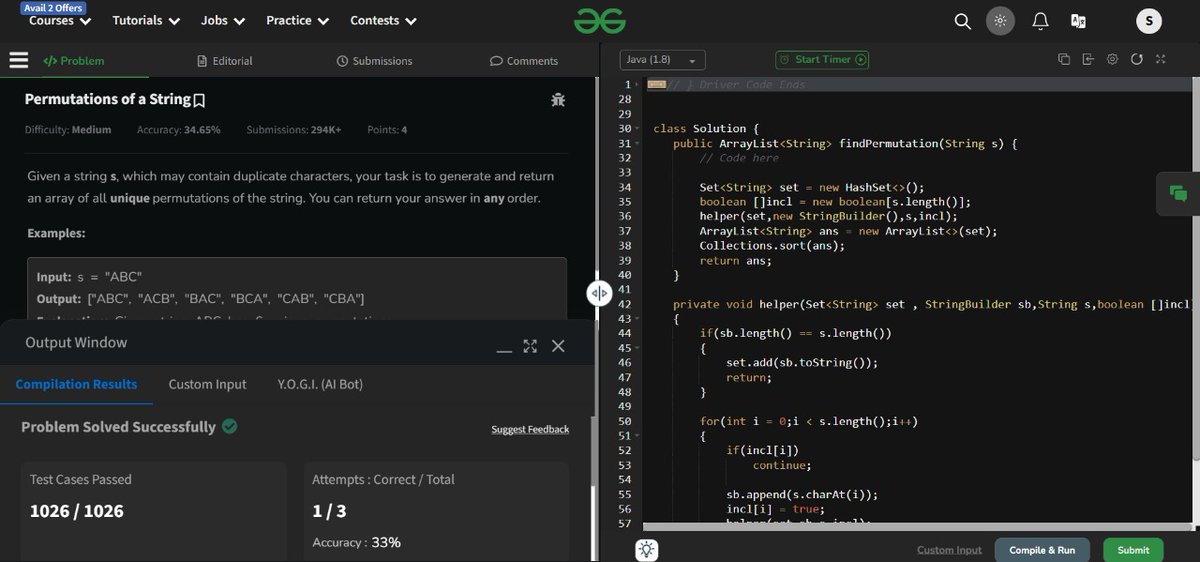Image resolution: width=1200 pixels, height=562 pixels.
Task: Click line number 42 in the editor gutter
Action: click(x=625, y=304)
